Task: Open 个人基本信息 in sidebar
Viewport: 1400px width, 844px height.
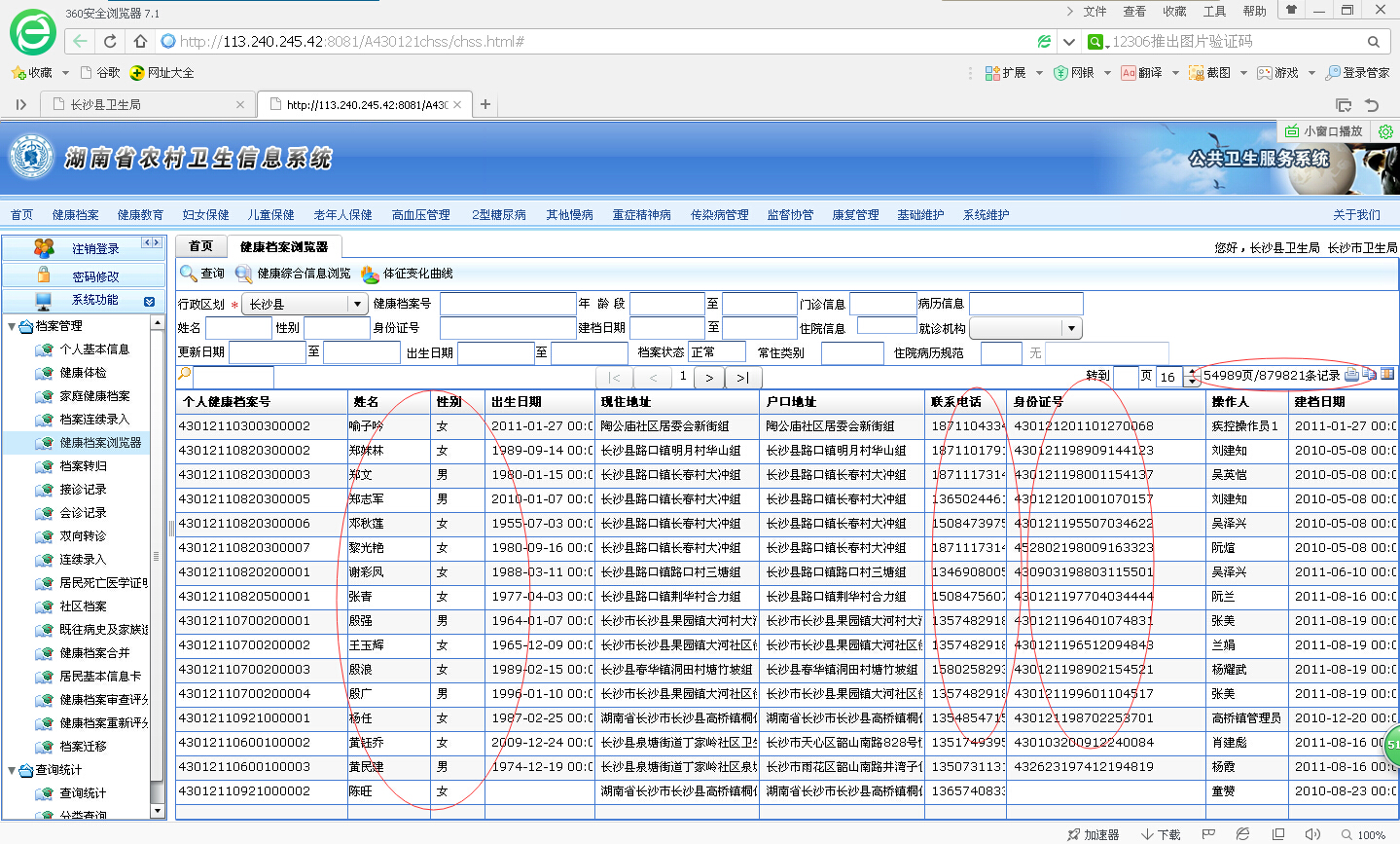Action: 94,349
